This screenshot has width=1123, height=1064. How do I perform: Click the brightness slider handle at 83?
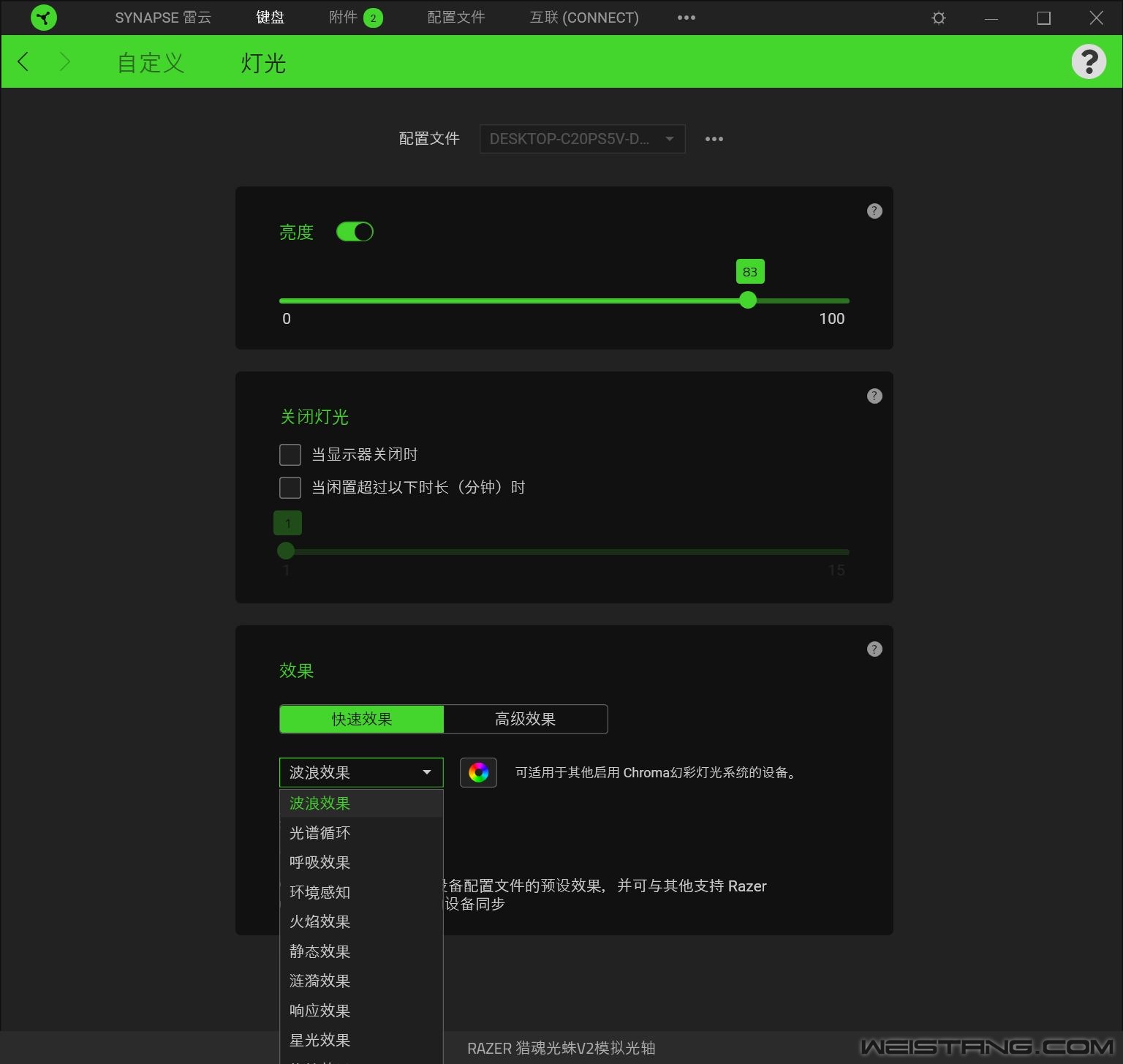tap(747, 300)
